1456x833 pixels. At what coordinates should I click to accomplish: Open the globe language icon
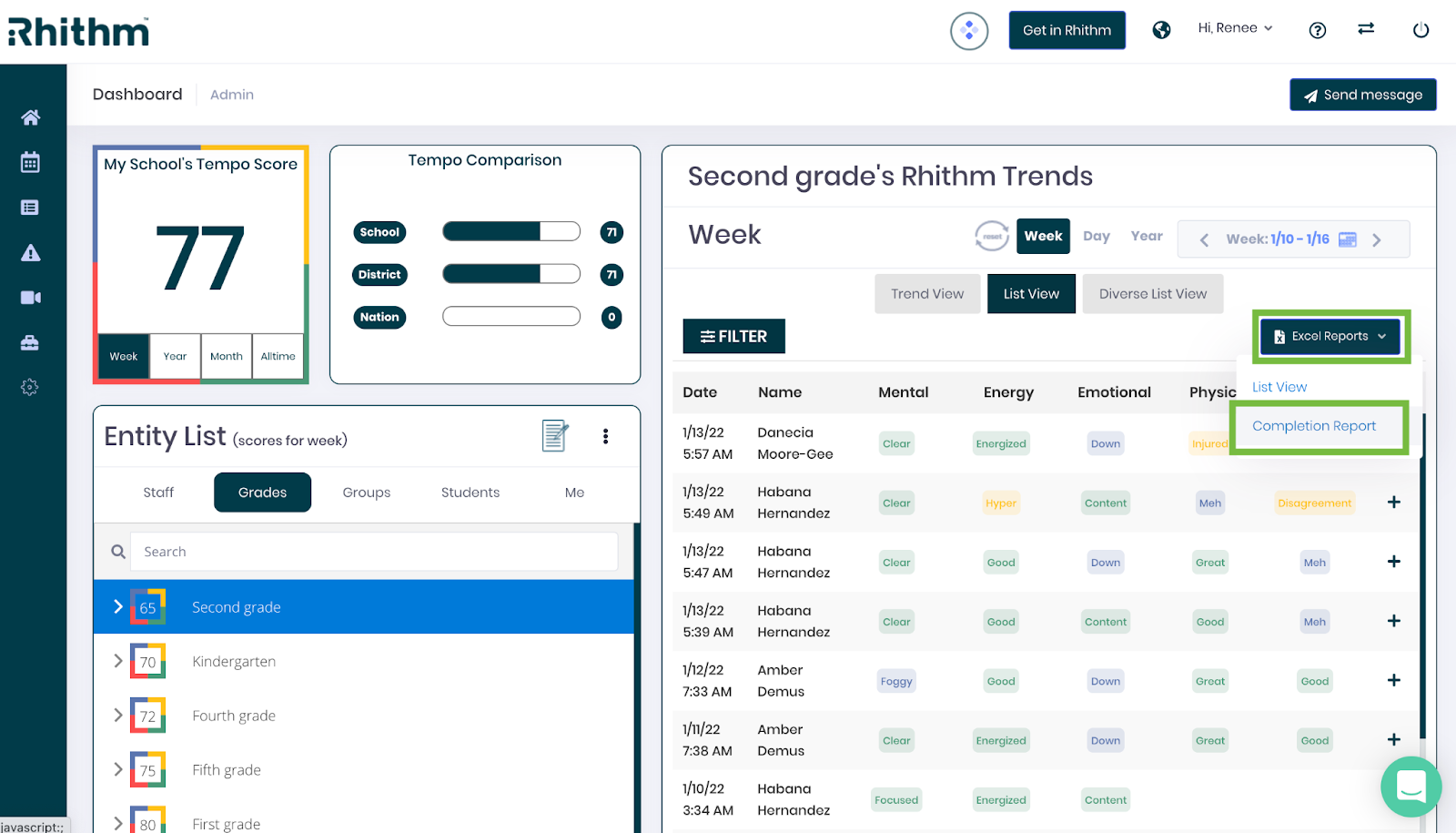point(1161,30)
